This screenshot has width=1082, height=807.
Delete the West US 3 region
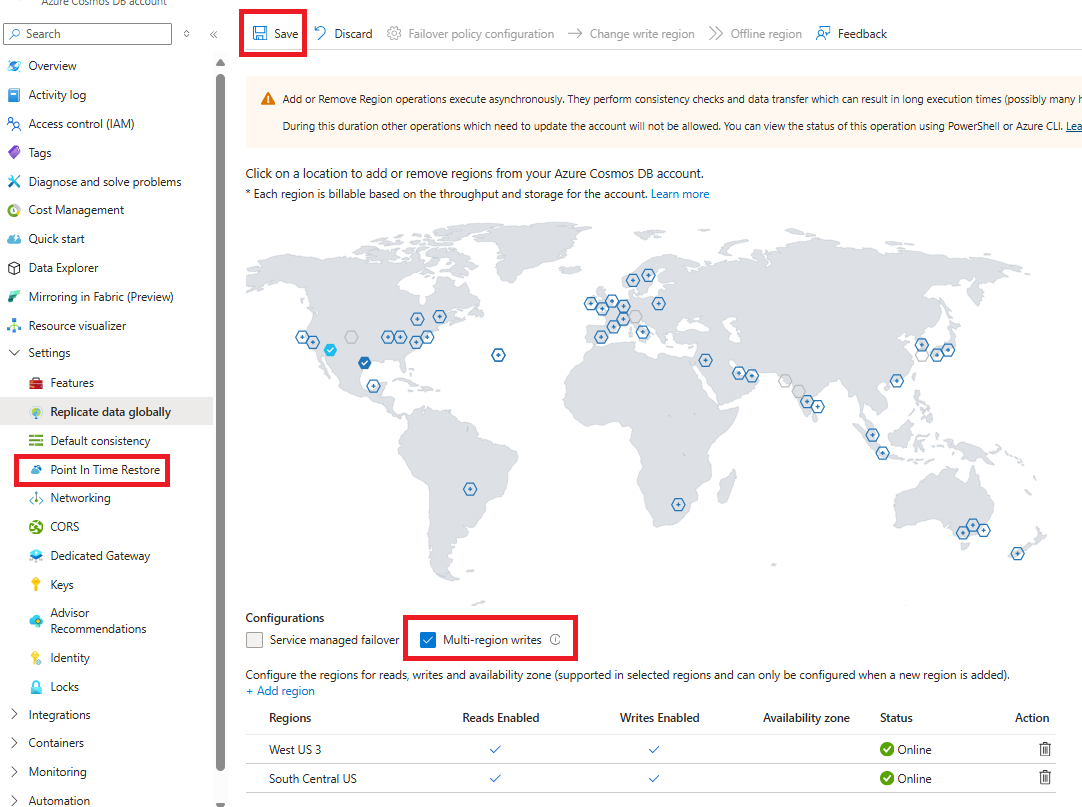(1044, 749)
